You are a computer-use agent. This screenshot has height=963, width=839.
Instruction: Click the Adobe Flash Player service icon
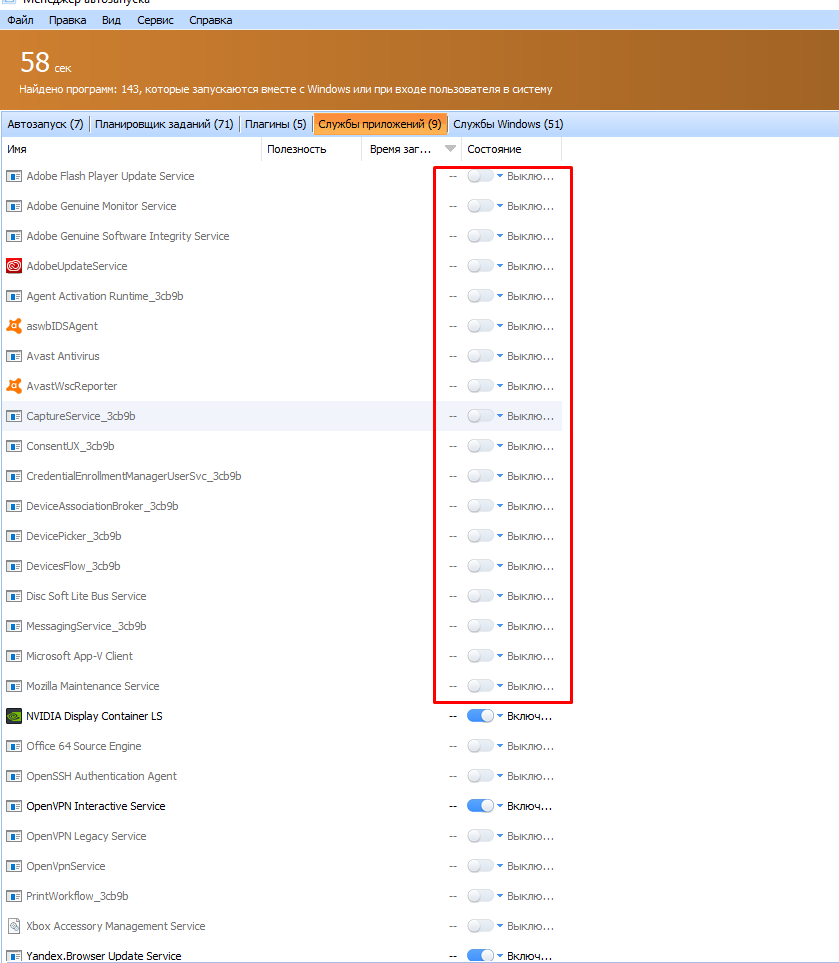pyautogui.click(x=14, y=176)
